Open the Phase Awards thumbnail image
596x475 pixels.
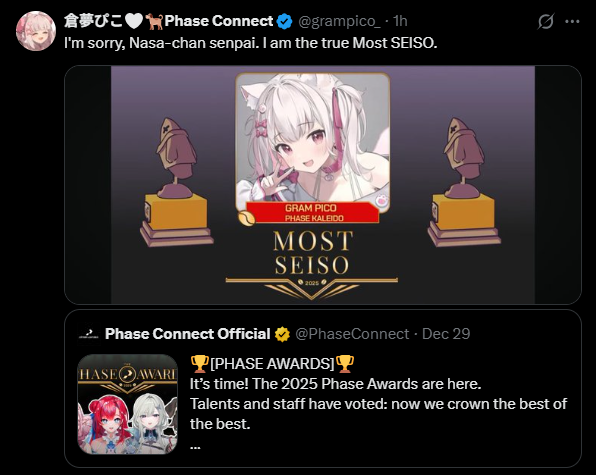click(128, 404)
